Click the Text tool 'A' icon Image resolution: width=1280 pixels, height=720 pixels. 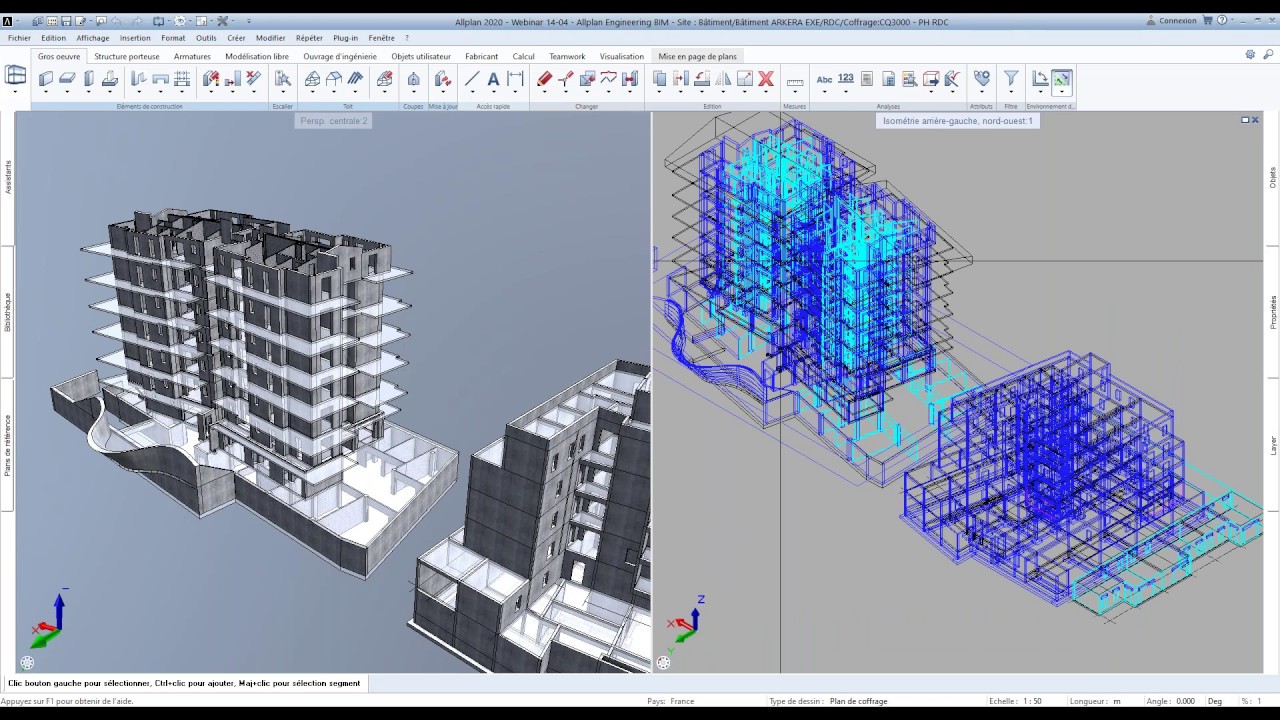493,79
